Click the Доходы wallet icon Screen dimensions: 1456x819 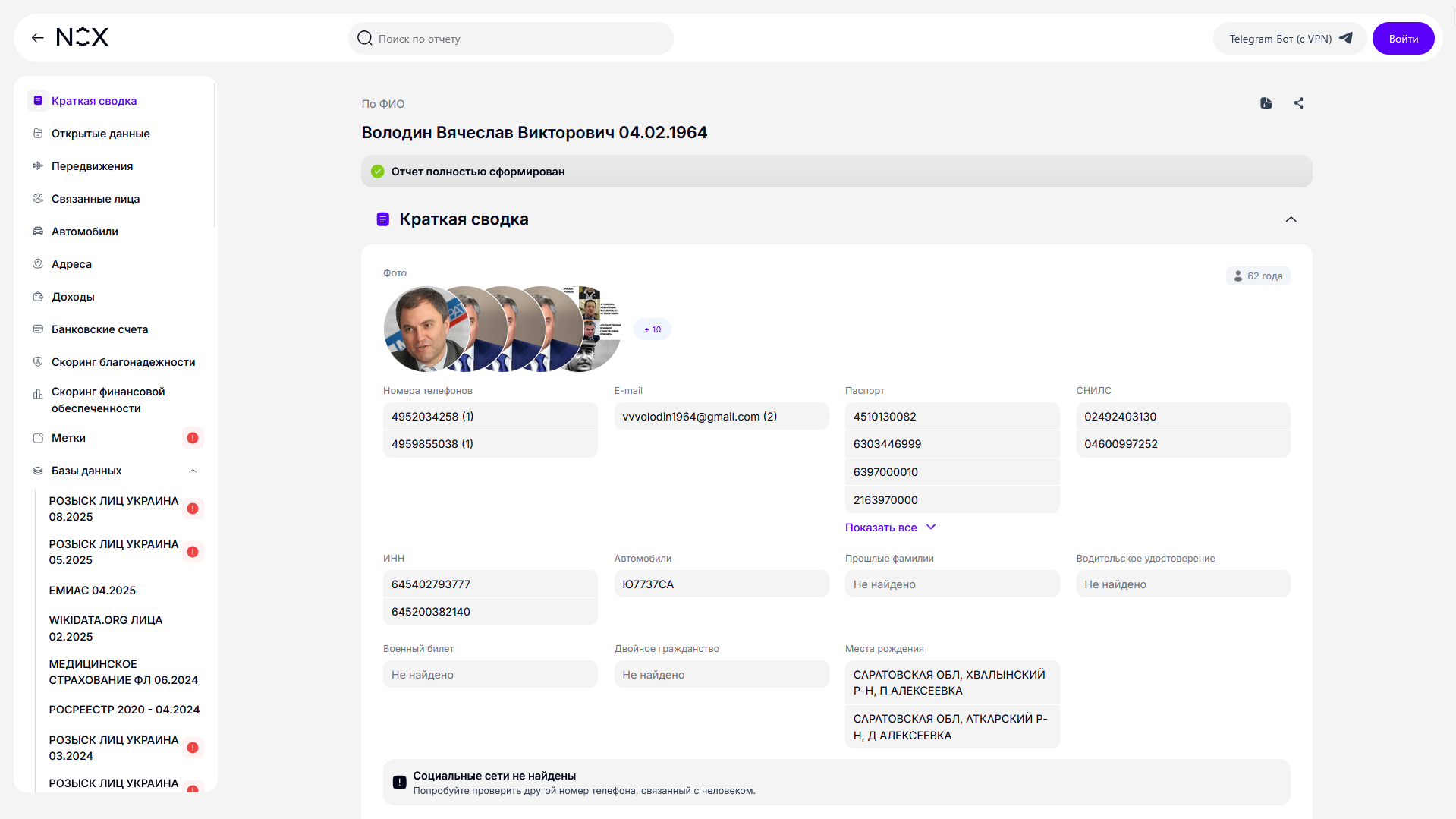click(x=38, y=296)
